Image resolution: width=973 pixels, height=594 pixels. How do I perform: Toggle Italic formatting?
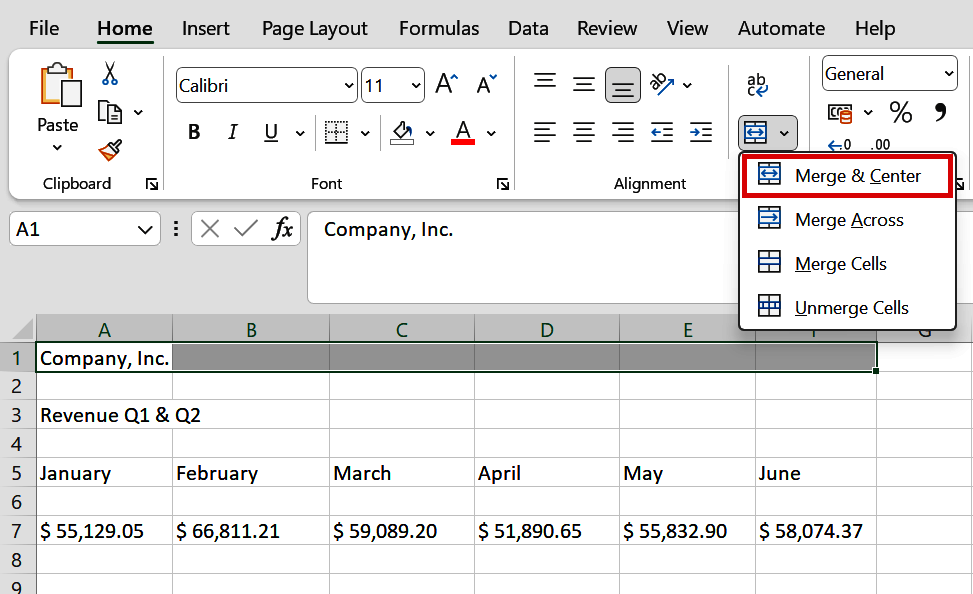[x=232, y=131]
